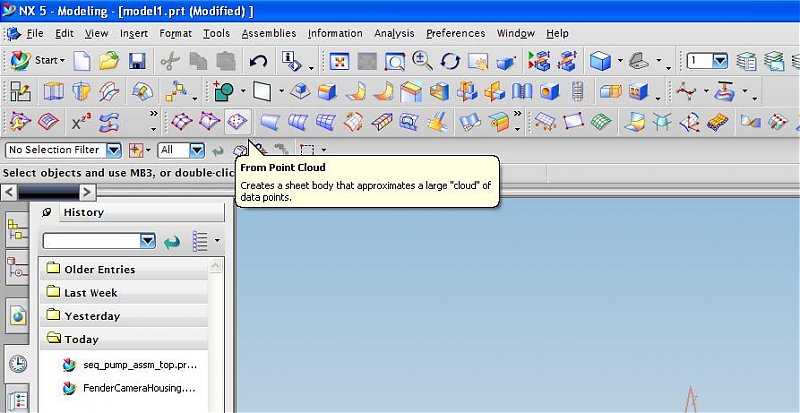Click the Window menu
Viewport: 800px width, 413px height.
[515, 33]
